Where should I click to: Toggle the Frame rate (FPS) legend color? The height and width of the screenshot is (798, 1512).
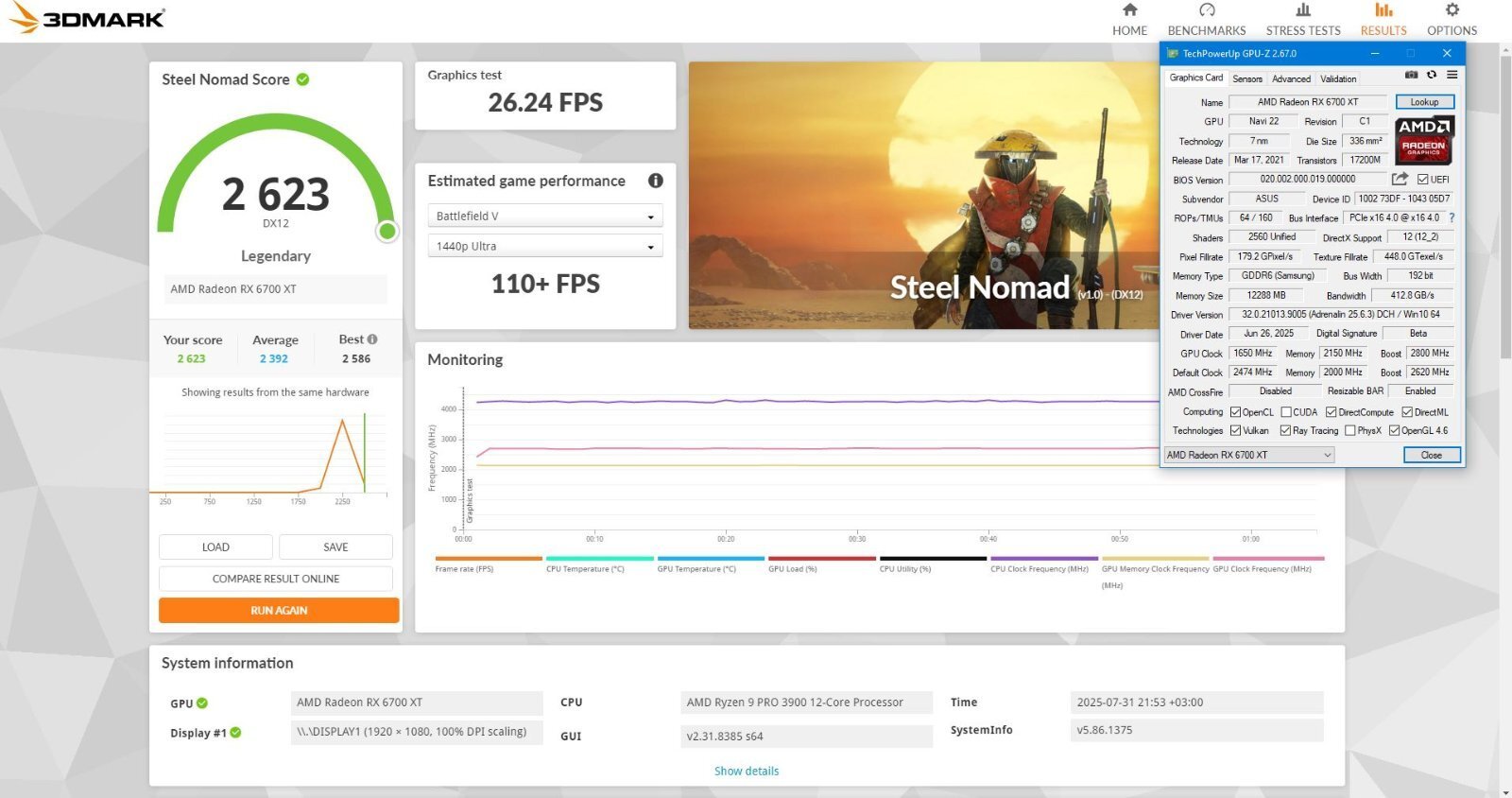coord(489,559)
